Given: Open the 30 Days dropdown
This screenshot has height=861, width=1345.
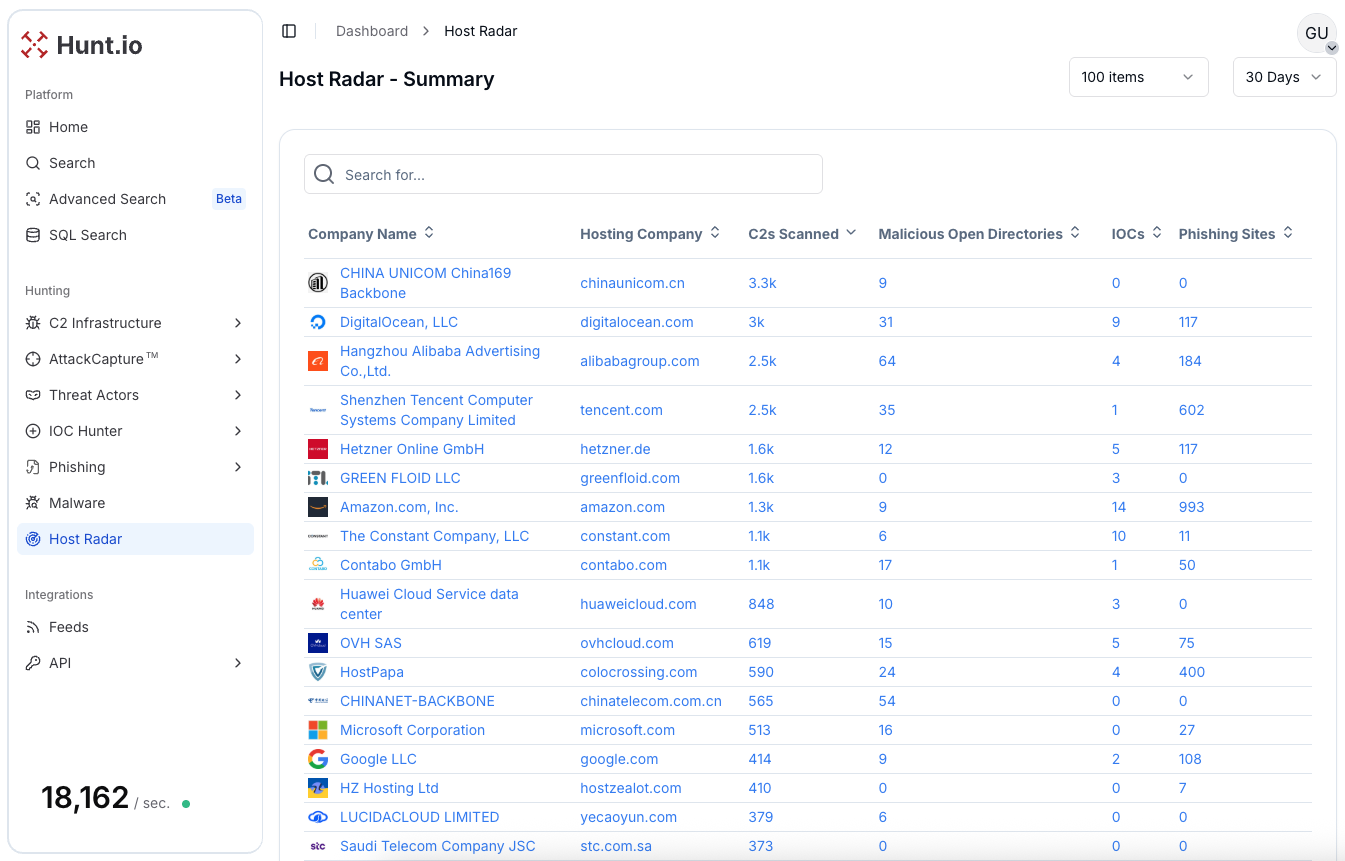Looking at the screenshot, I should [x=1284, y=77].
